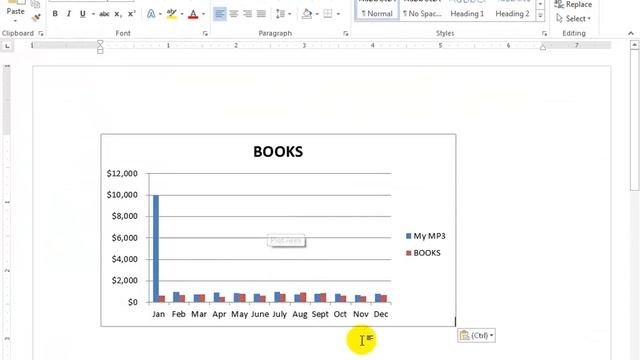Apply the No Spacing style
This screenshot has height=360, width=640.
pyautogui.click(x=422, y=10)
